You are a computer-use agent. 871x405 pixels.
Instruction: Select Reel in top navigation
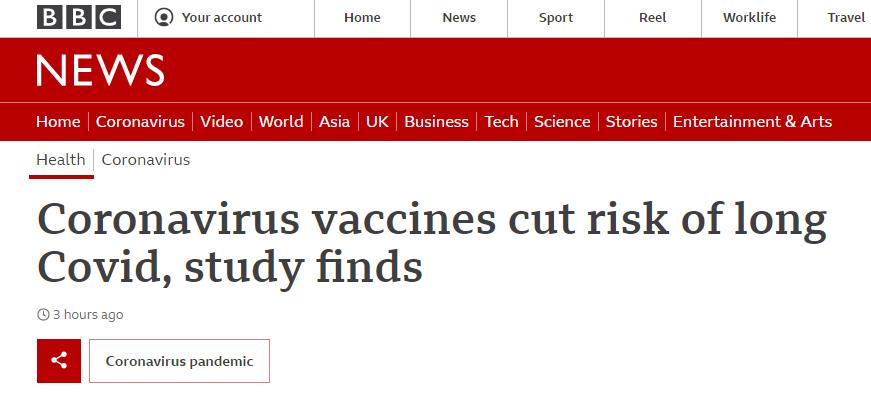point(653,18)
